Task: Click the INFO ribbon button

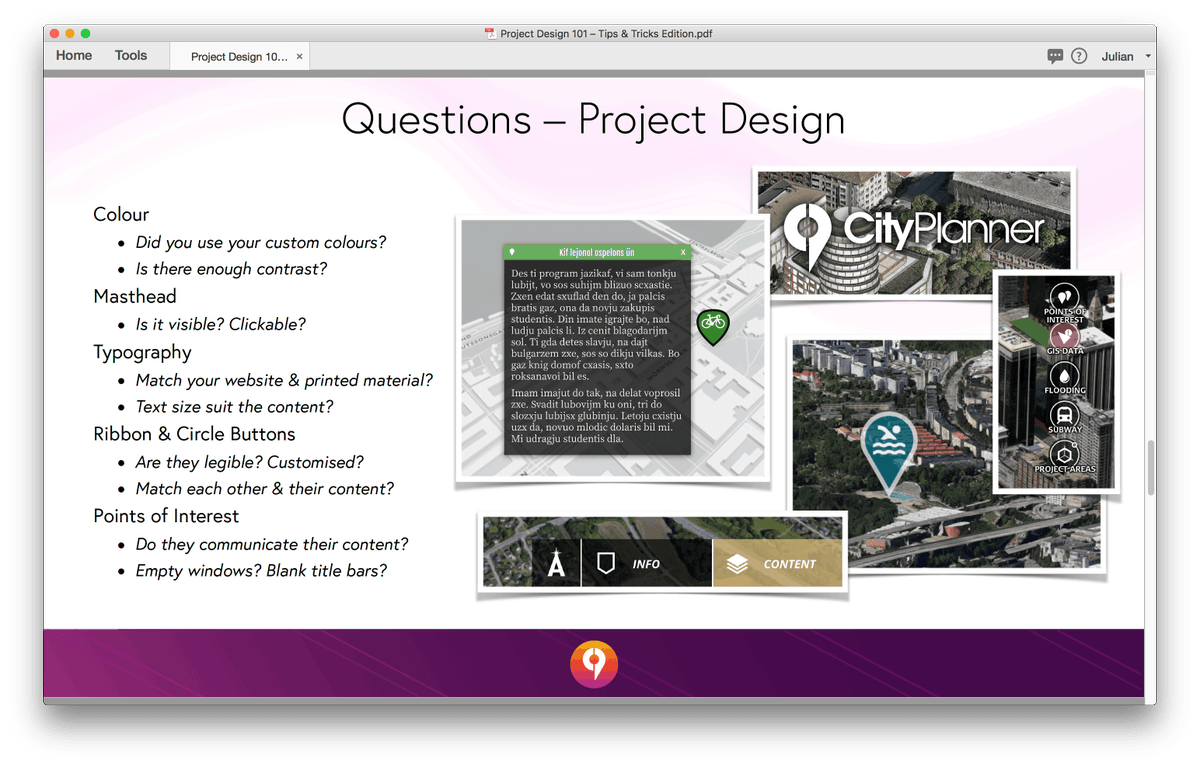Action: point(646,564)
